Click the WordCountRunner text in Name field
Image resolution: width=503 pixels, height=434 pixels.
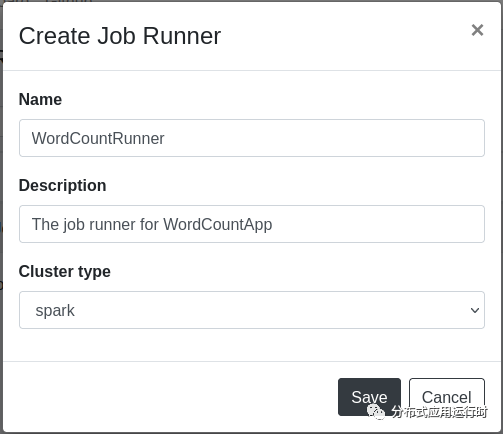[98, 138]
